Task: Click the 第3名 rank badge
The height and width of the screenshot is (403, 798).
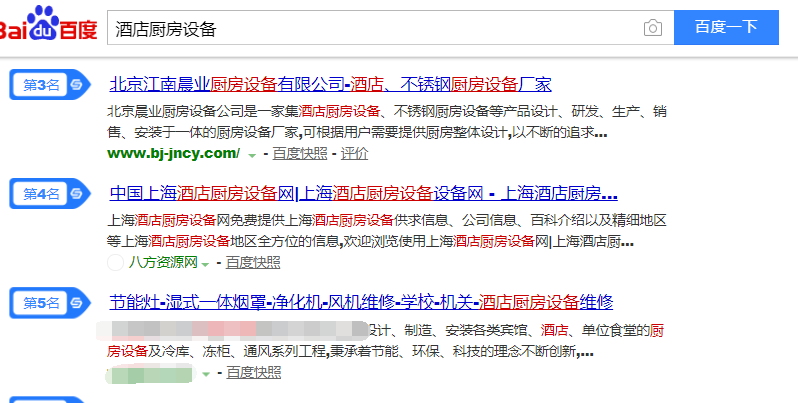Action: tap(50, 84)
